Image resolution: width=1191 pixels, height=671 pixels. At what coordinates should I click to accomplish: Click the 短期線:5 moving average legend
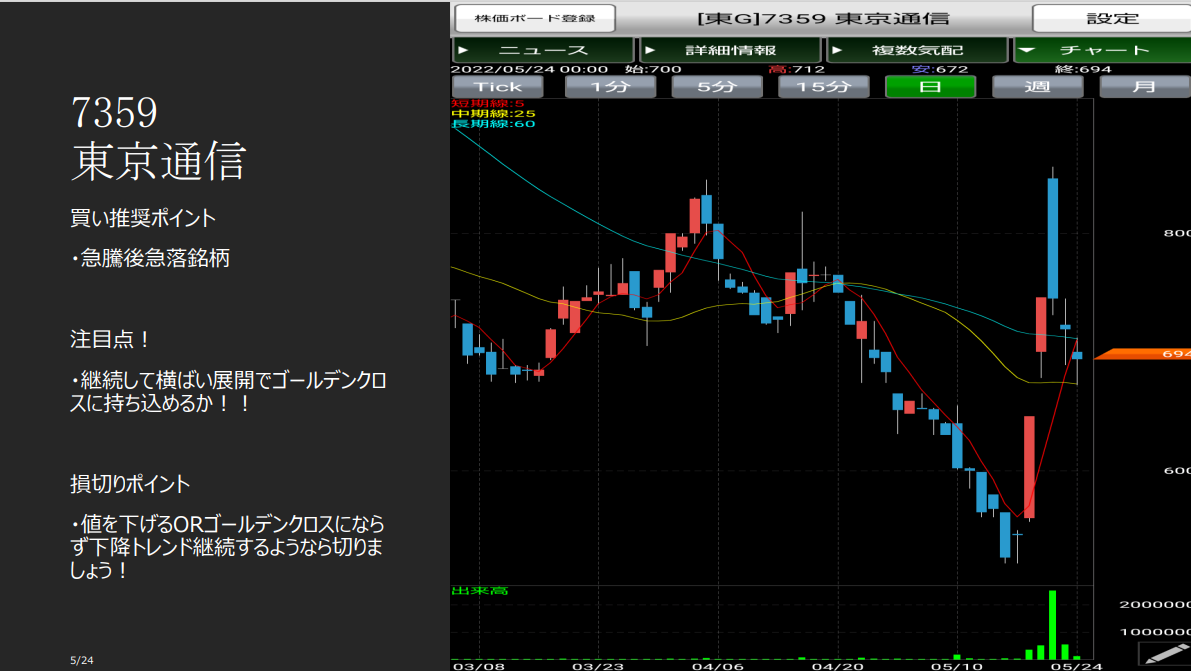[x=488, y=103]
